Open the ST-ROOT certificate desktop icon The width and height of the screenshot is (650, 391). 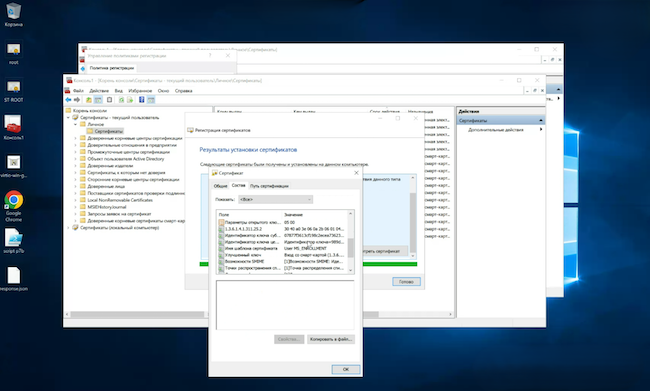(x=13, y=91)
